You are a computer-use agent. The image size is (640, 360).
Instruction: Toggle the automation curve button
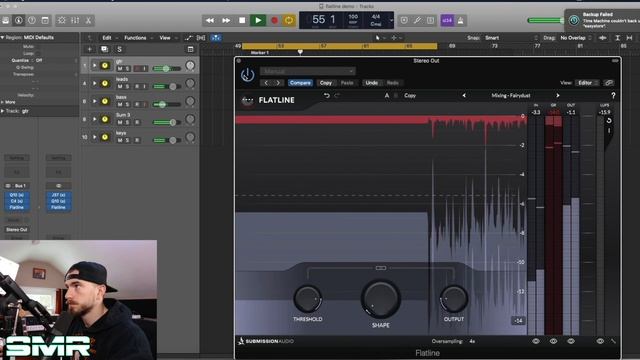pyautogui.click(x=188, y=38)
